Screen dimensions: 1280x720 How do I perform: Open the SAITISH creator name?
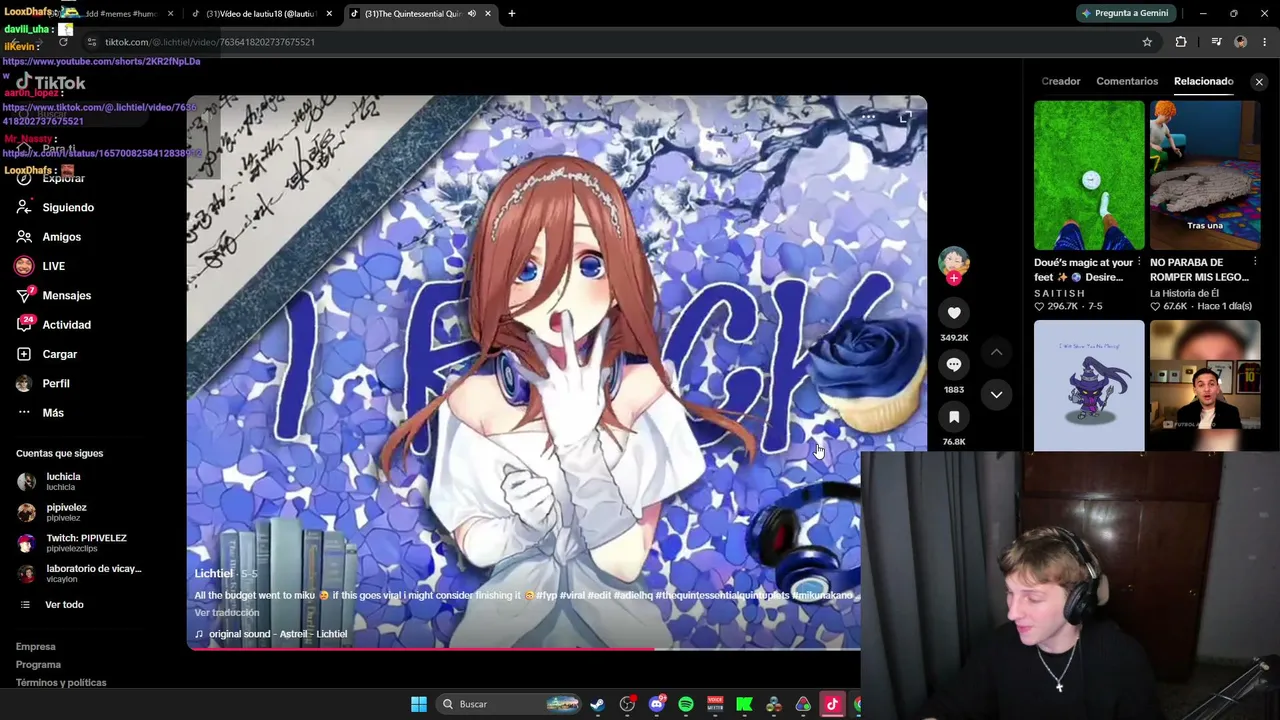1060,294
